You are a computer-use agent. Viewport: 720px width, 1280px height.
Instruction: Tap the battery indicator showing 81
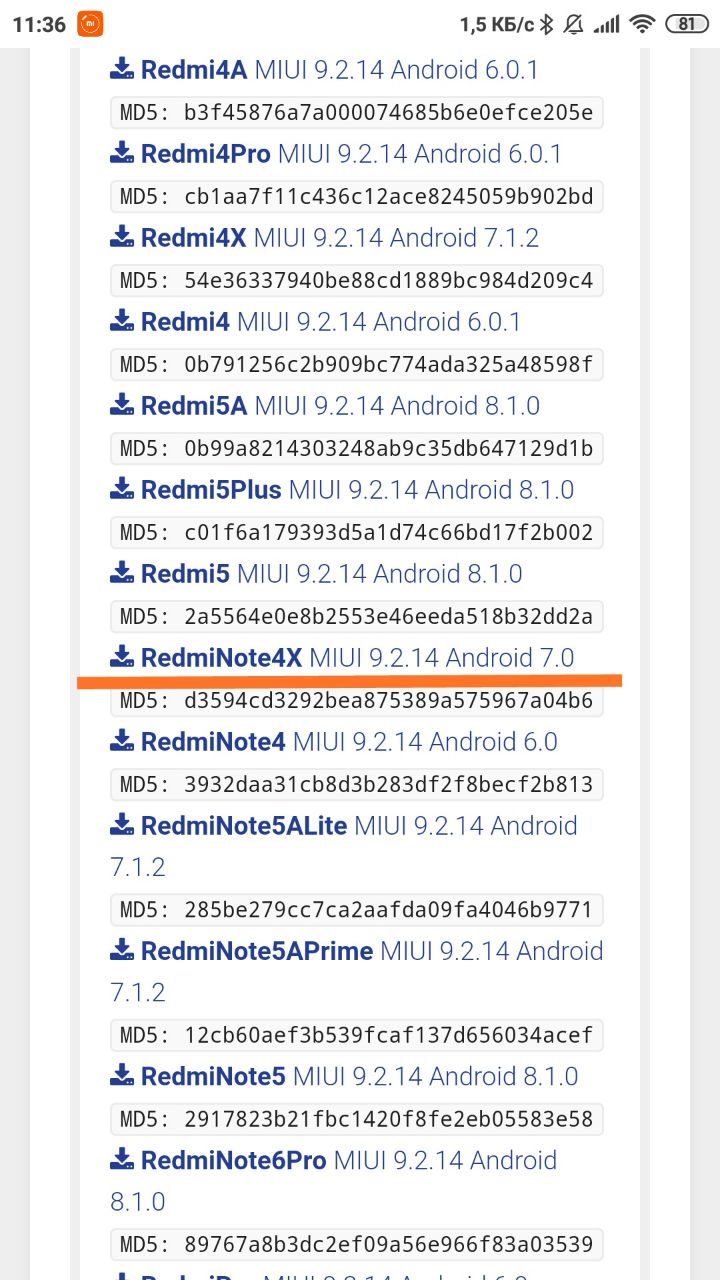[x=687, y=24]
